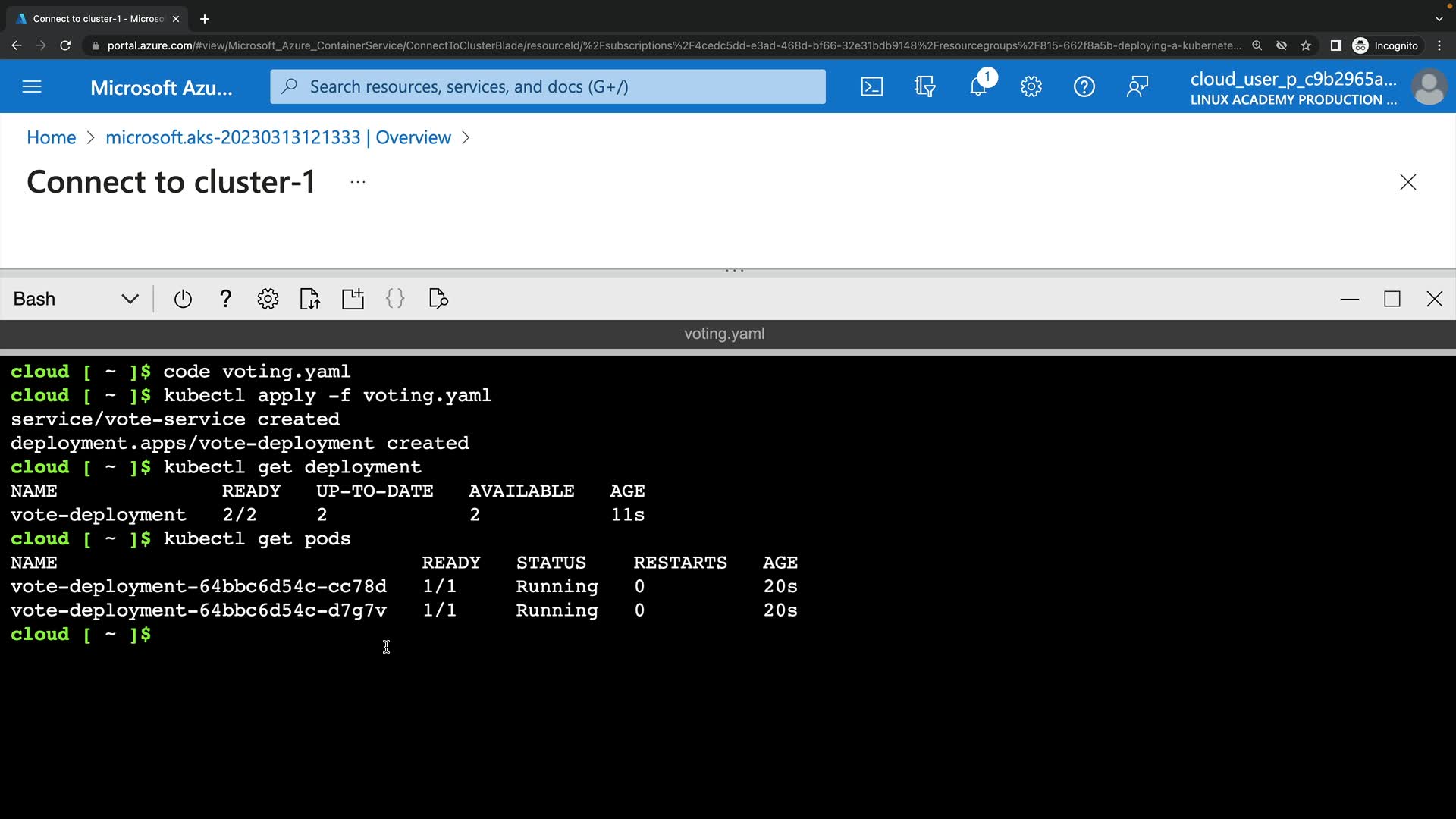Toggle the Cloud Shell editor braces icon
The height and width of the screenshot is (819, 1456).
(395, 299)
